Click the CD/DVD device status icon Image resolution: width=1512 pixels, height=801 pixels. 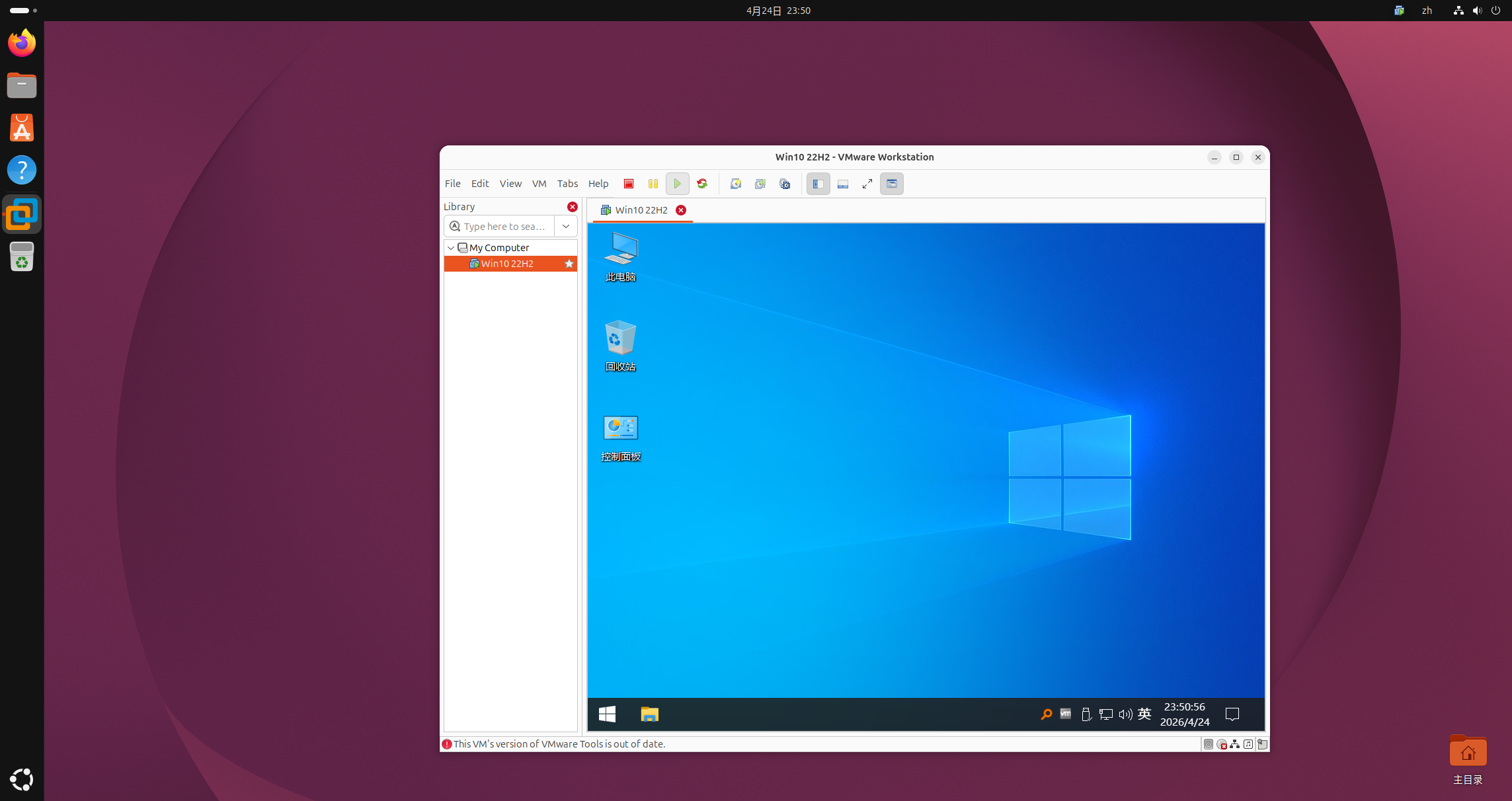point(1222,744)
